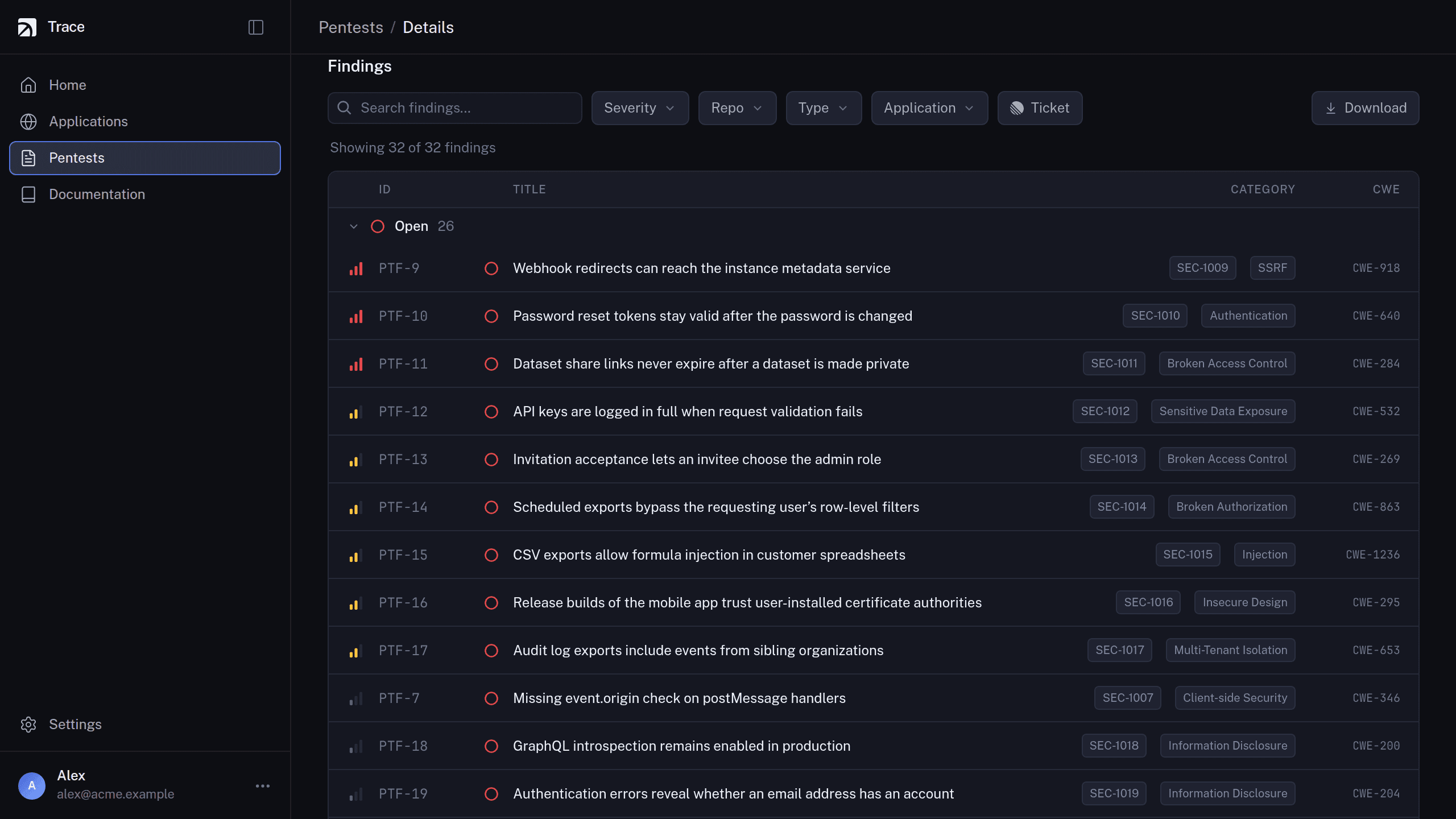The height and width of the screenshot is (819, 1456).
Task: Click the open status circle for PTF-10
Action: 491,316
